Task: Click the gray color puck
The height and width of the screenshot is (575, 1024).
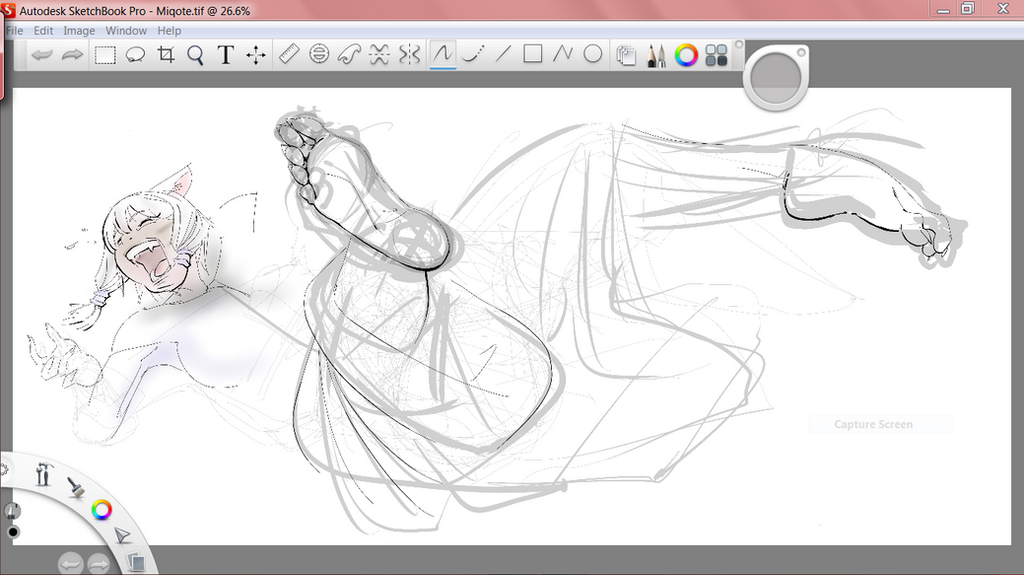Action: click(775, 78)
